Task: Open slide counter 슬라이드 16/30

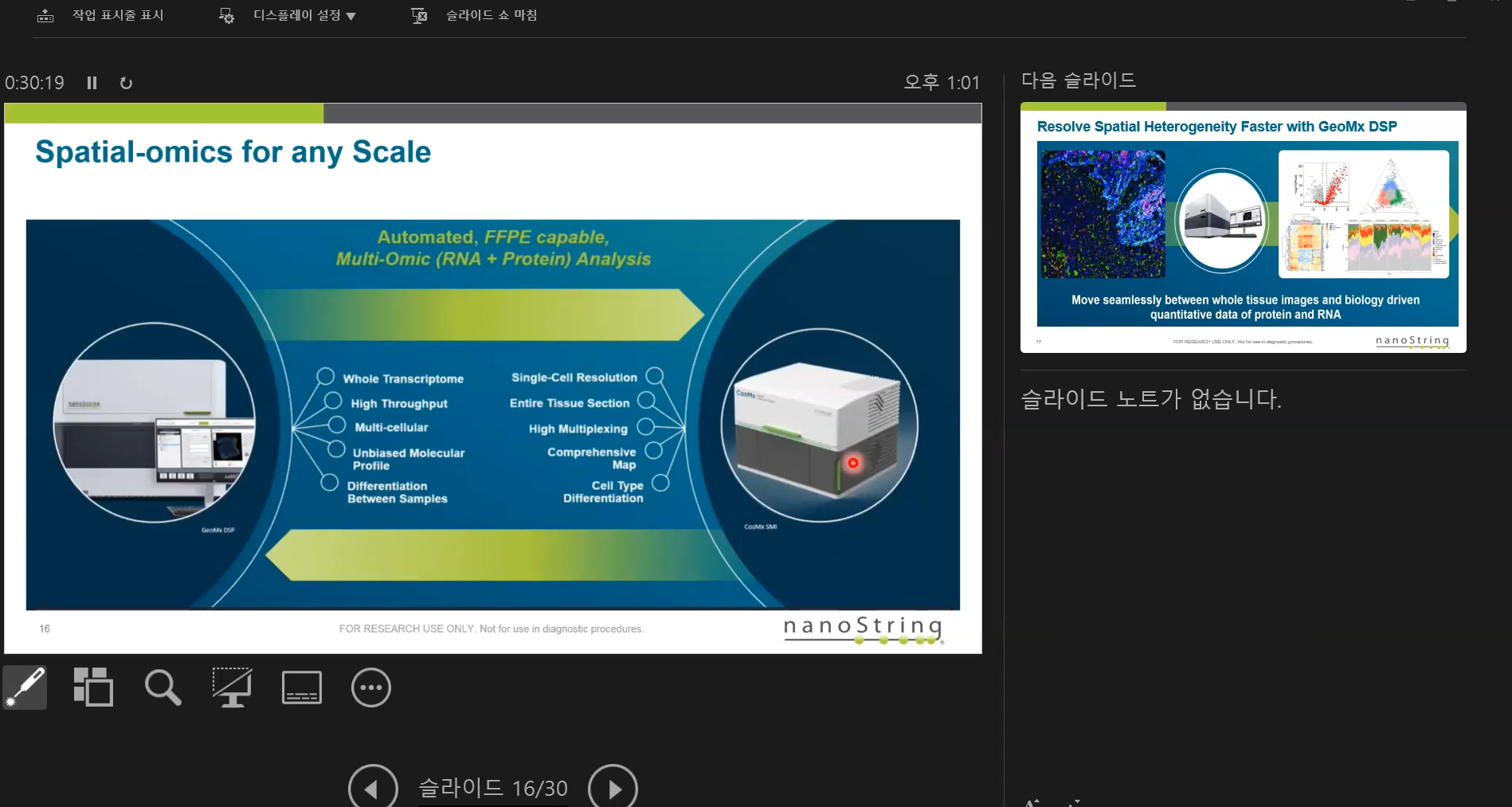Action: (x=493, y=788)
